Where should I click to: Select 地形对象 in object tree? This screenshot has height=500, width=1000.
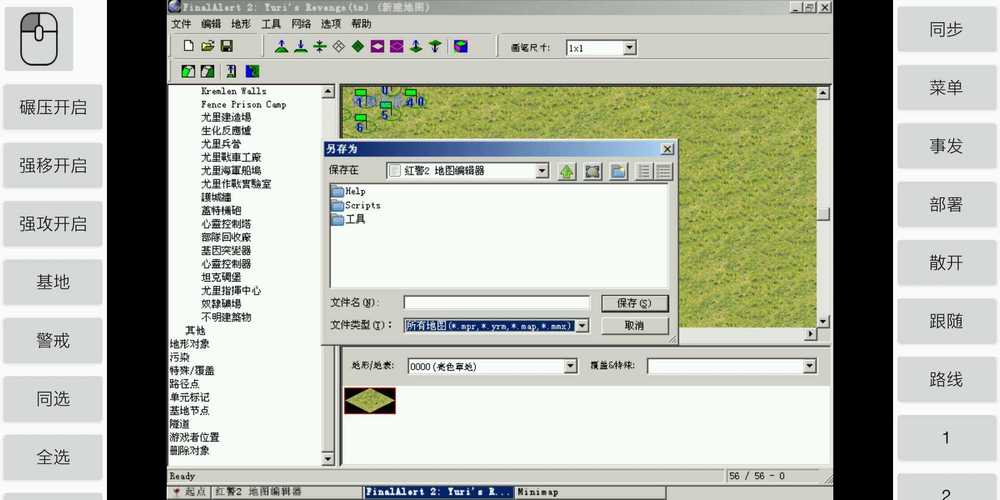coord(189,344)
